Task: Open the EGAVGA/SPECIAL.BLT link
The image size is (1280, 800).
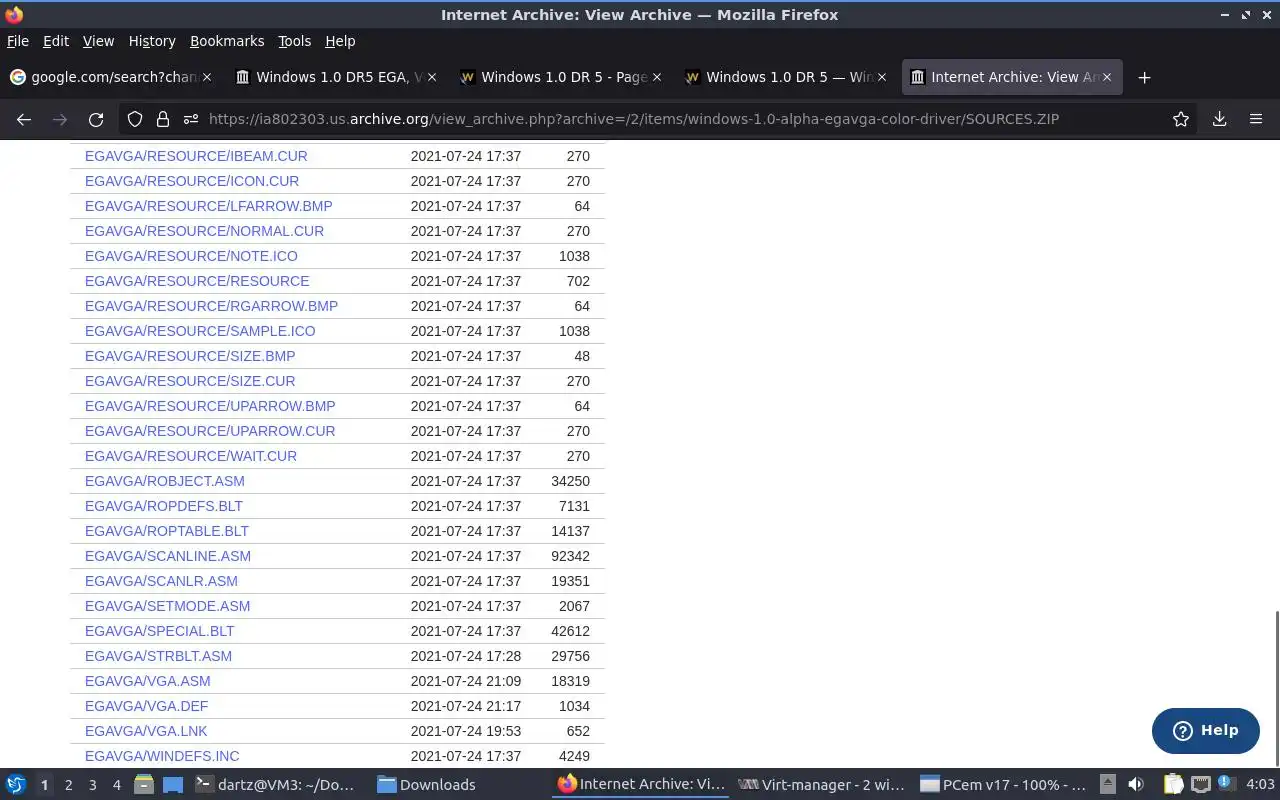Action: pyautogui.click(x=159, y=631)
